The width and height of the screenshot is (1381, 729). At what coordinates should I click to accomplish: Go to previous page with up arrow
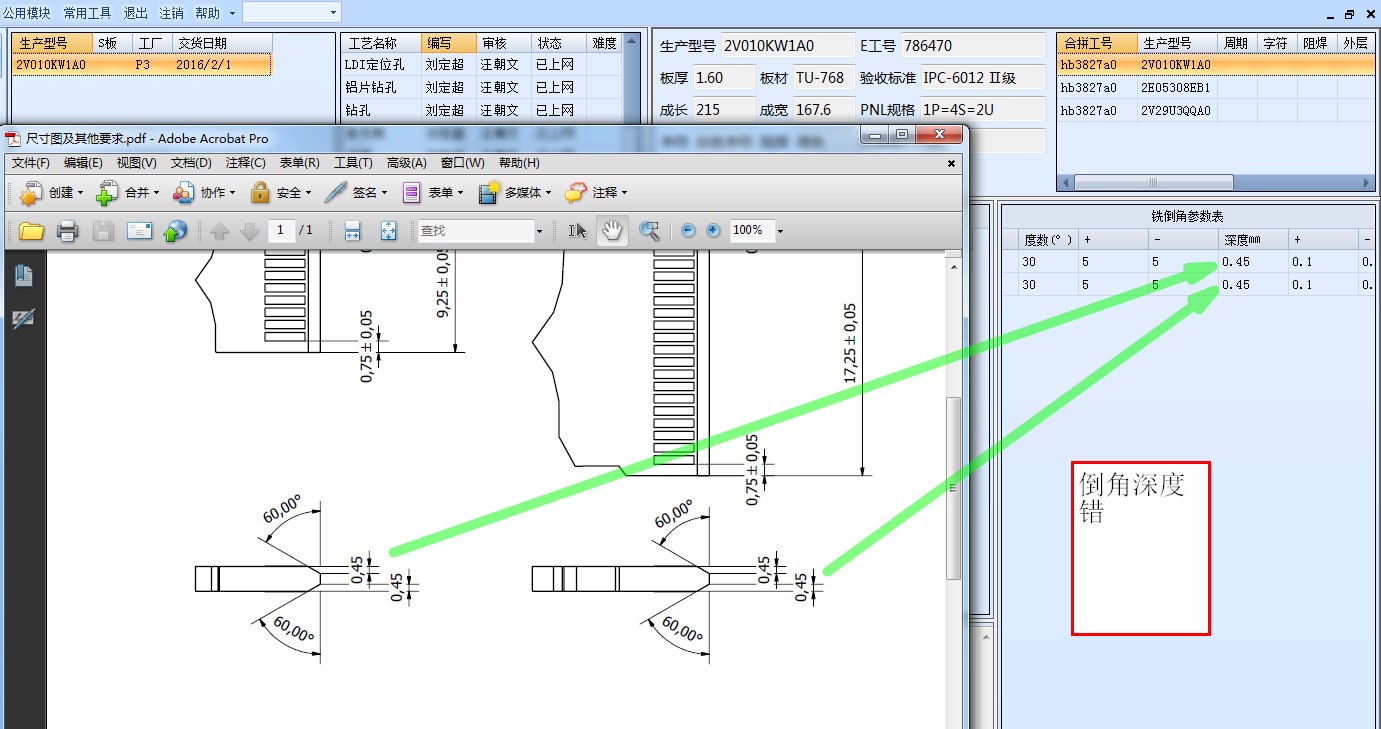pyautogui.click(x=219, y=231)
